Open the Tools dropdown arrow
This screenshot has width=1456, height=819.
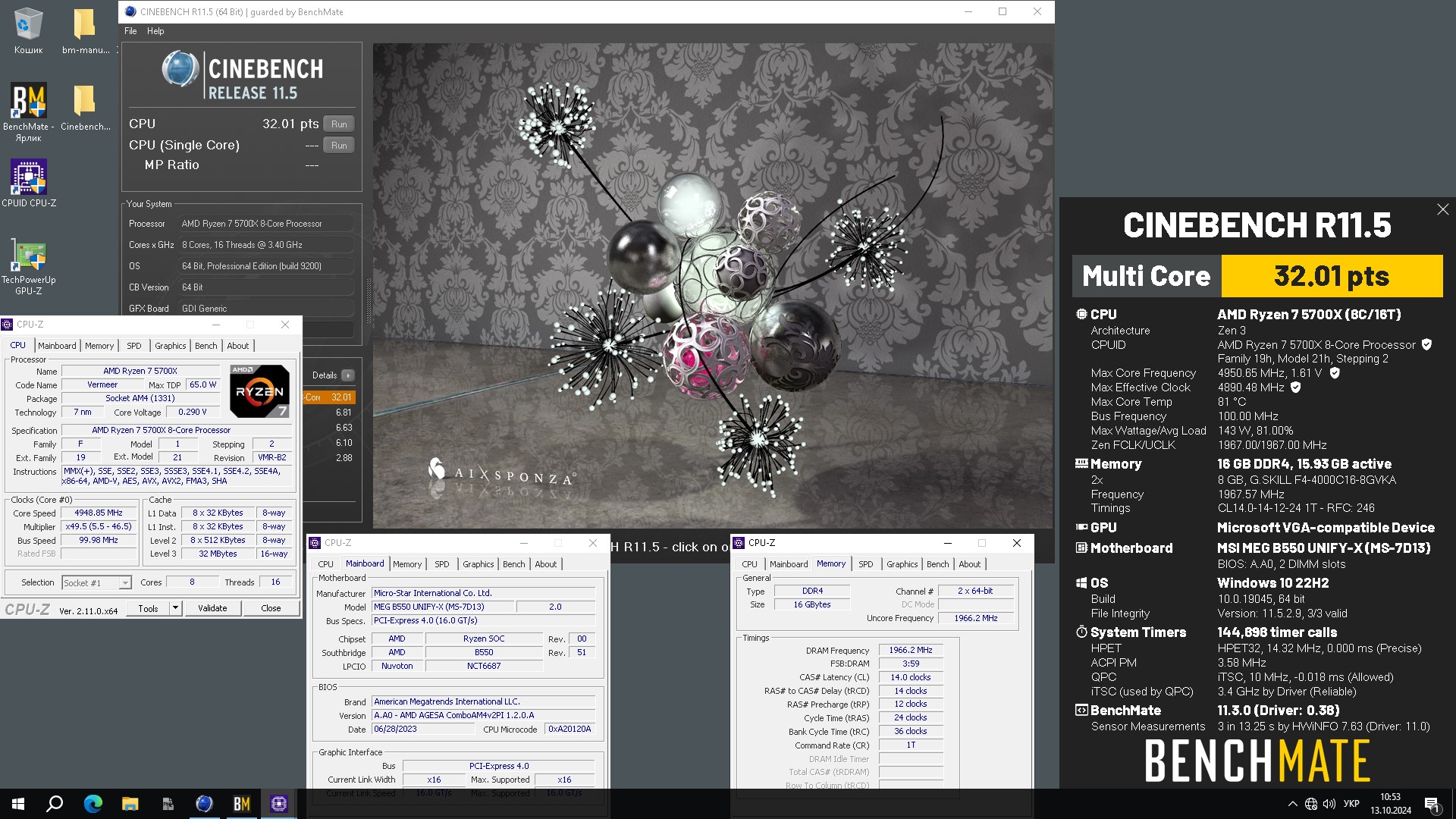coord(176,608)
